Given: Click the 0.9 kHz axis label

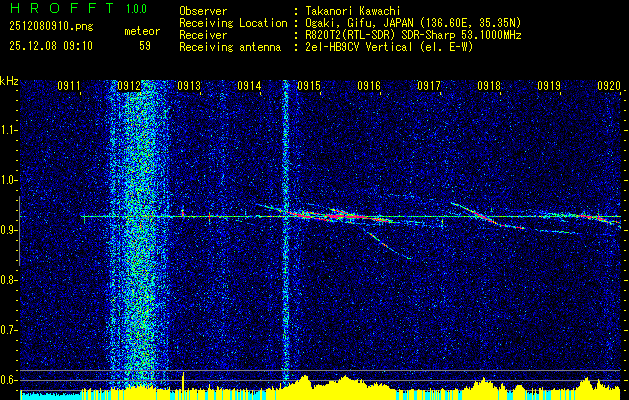Looking at the screenshot, I should pyautogui.click(x=8, y=230).
